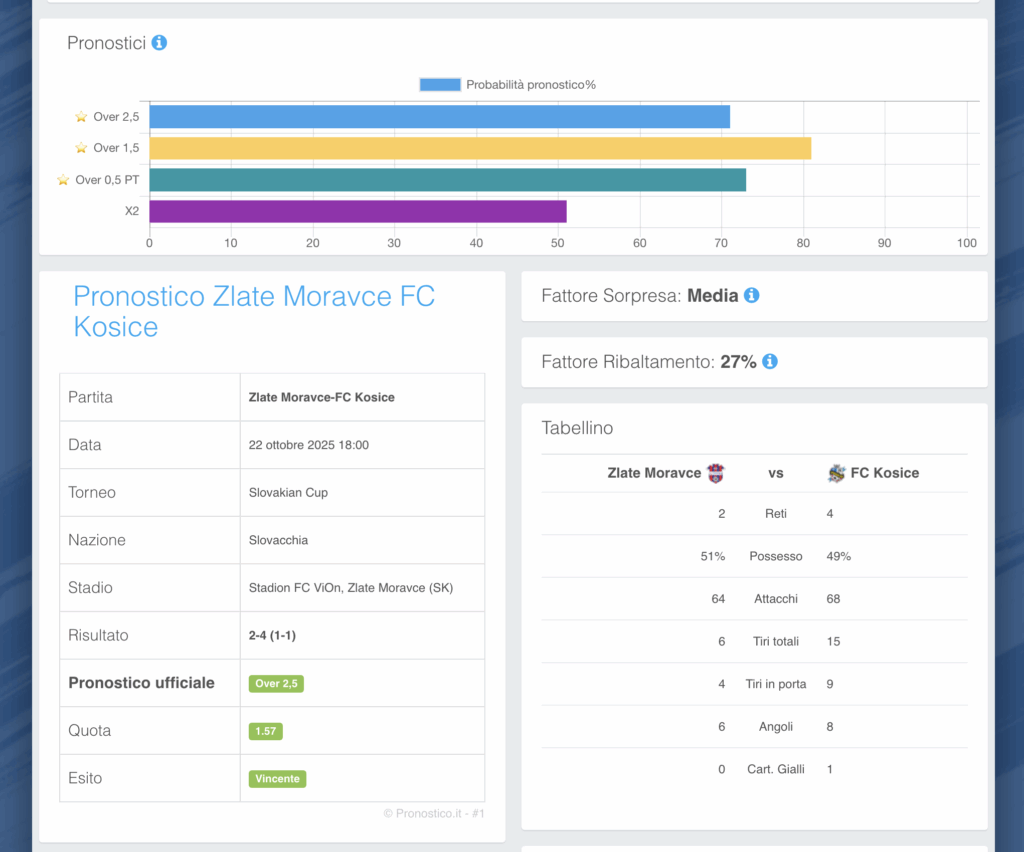The image size is (1024, 852).
Task: Open the Pronostico Zlate Moravce FC Kosice heading
Action: tap(254, 311)
